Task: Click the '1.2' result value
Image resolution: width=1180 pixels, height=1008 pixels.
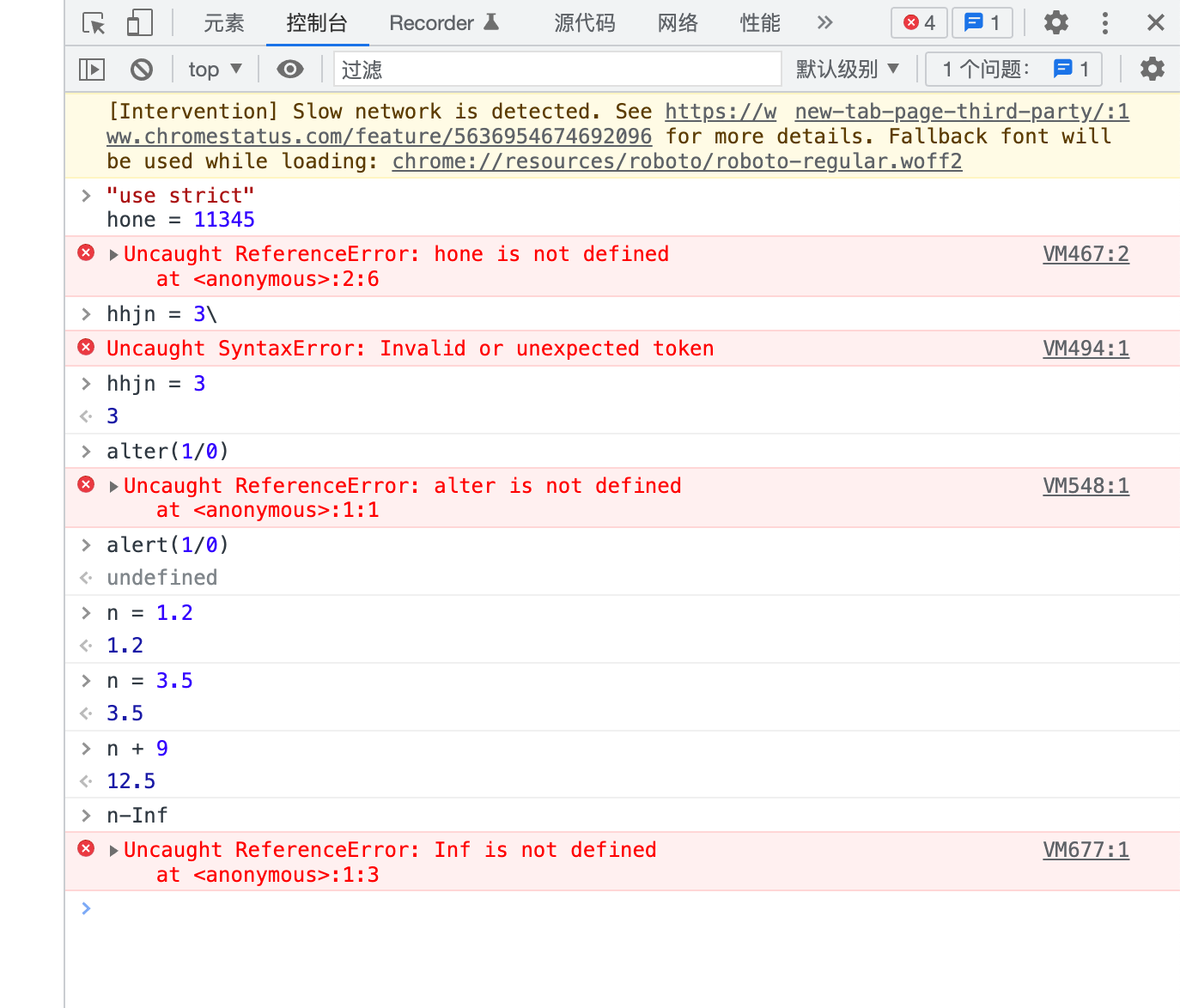Action: [125, 646]
